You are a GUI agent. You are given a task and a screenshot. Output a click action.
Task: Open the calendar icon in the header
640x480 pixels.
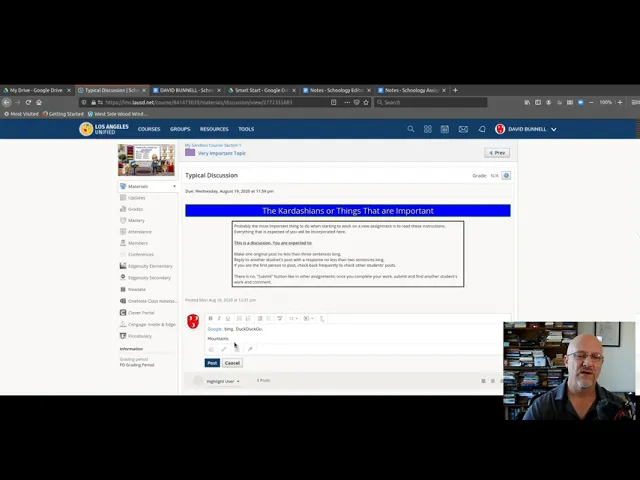click(x=444, y=129)
